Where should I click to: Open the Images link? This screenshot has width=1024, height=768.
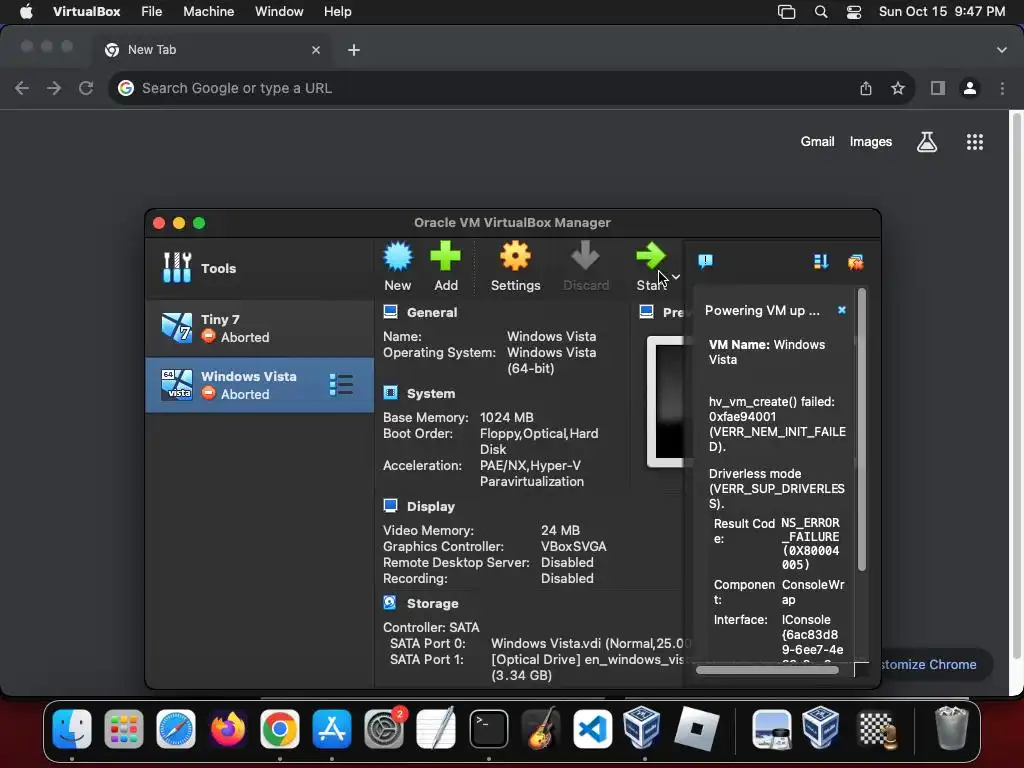coord(871,142)
